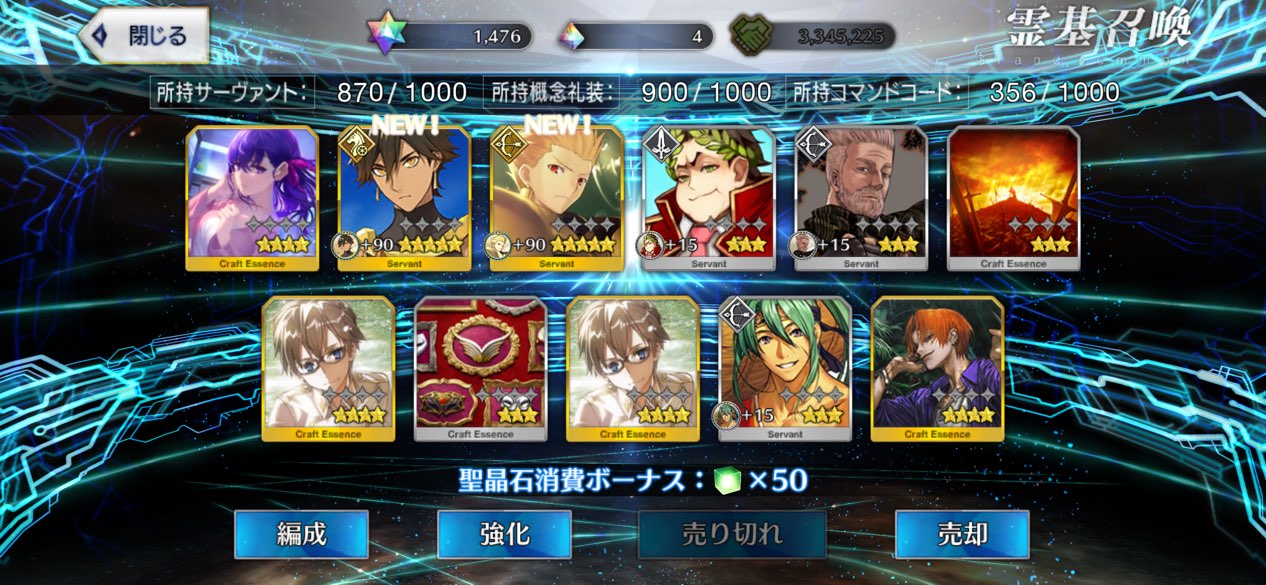Open the 強化 enhancement menu
The image size is (1266, 585).
tap(504, 534)
